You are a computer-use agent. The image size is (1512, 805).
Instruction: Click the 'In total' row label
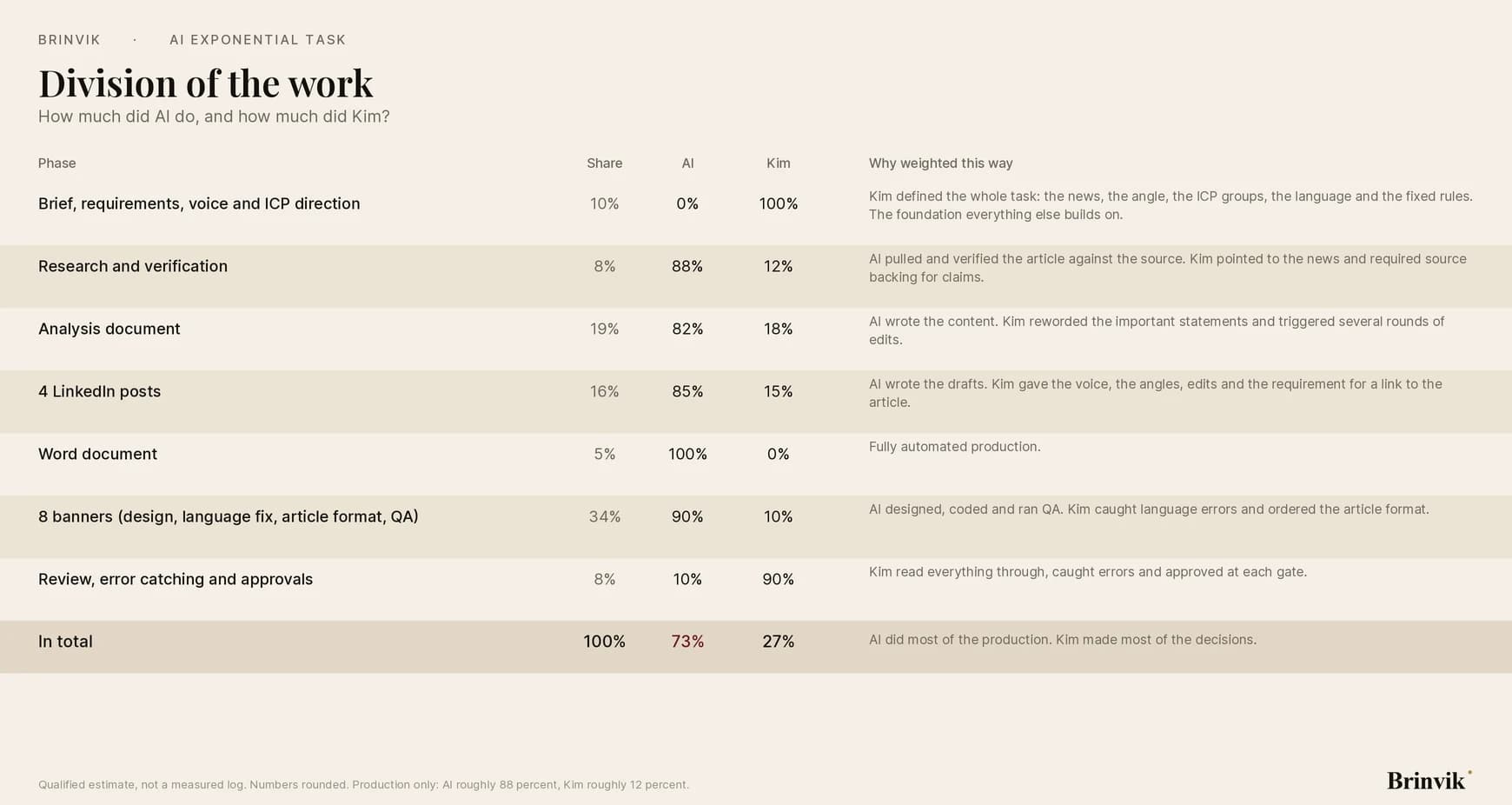click(65, 642)
